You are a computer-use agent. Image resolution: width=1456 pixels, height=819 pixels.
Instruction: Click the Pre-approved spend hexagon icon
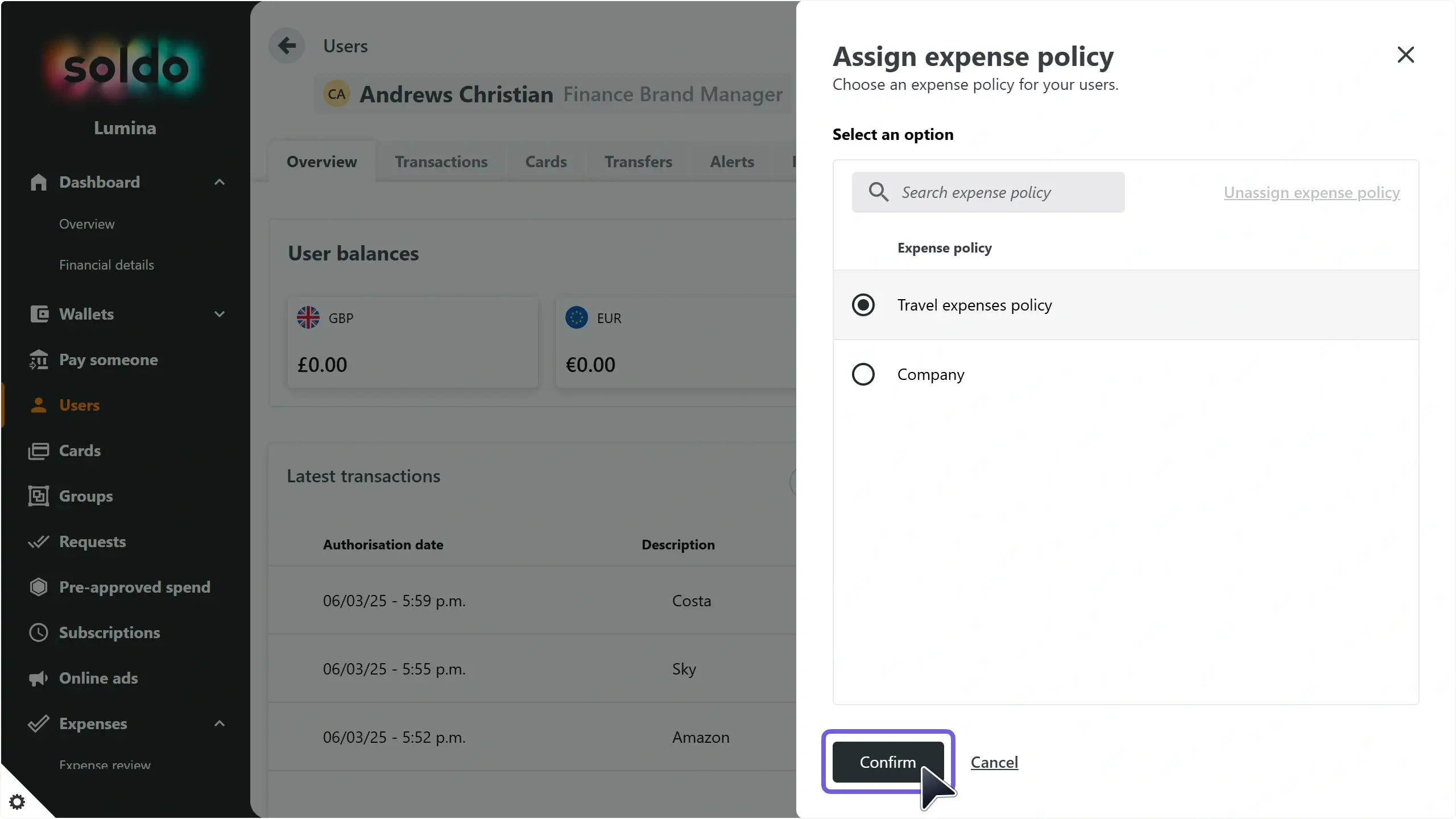tap(39, 587)
